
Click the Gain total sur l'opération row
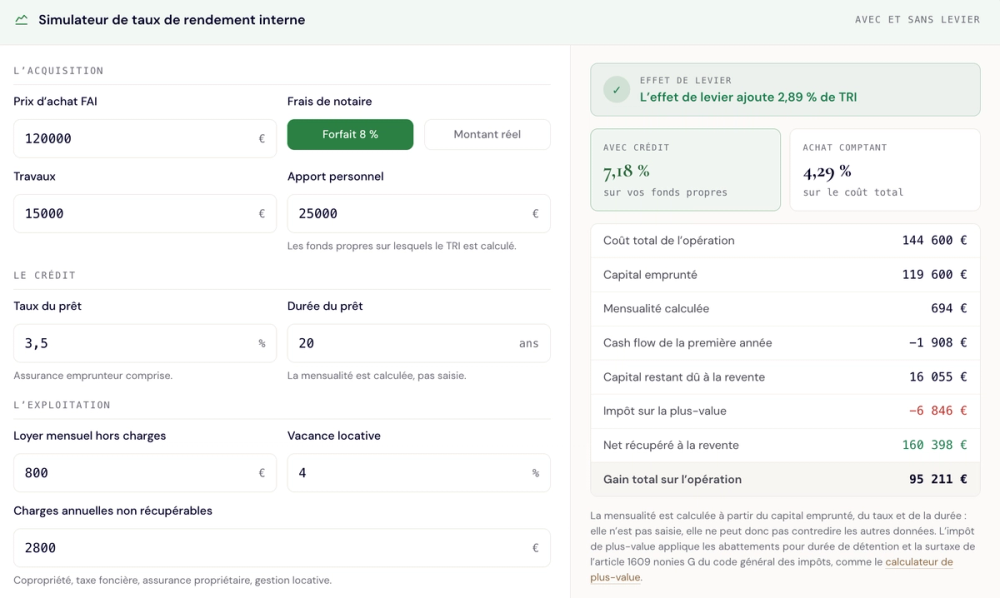tap(785, 479)
